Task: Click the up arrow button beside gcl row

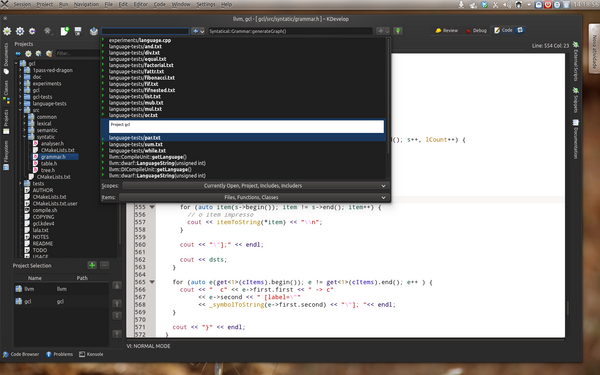Action: point(117,303)
